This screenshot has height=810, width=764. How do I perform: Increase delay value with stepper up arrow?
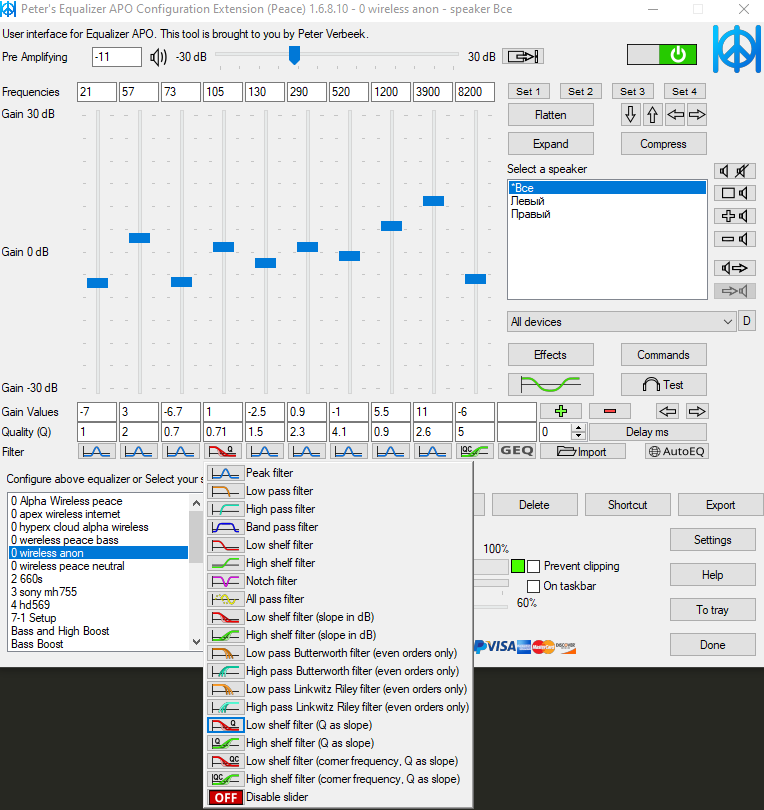579,427
